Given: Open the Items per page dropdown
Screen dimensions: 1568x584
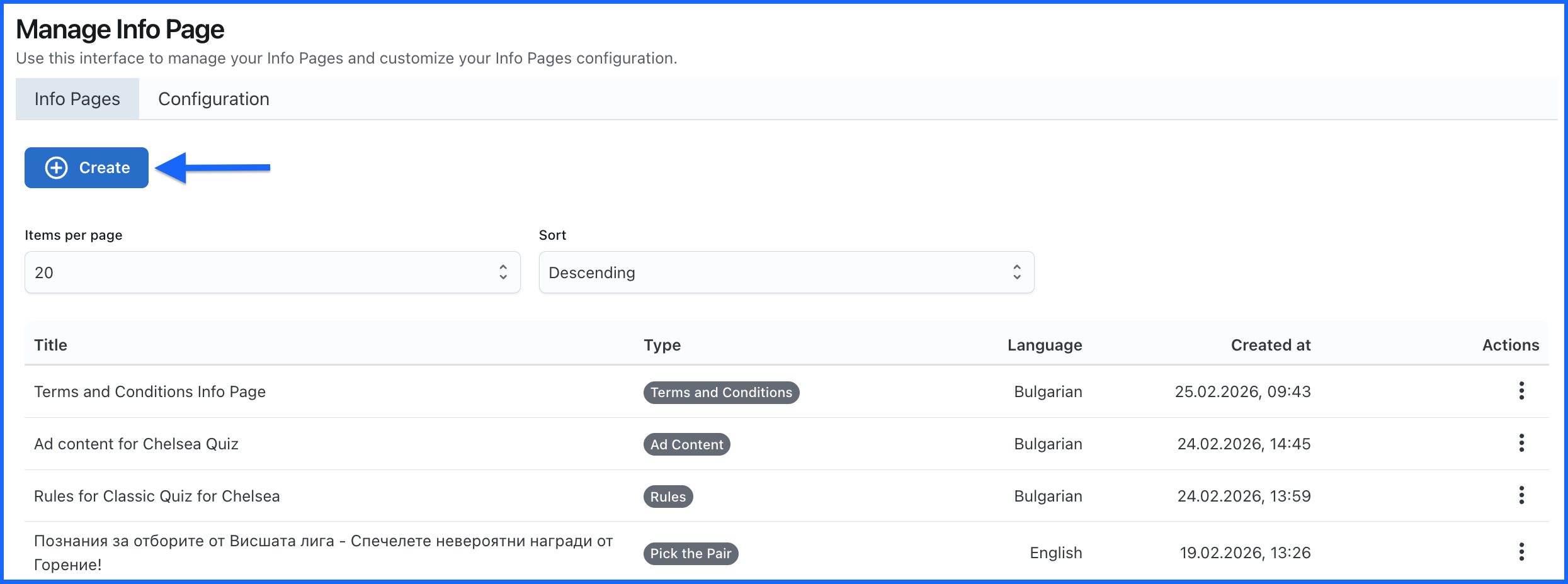Looking at the screenshot, I should click(x=271, y=272).
